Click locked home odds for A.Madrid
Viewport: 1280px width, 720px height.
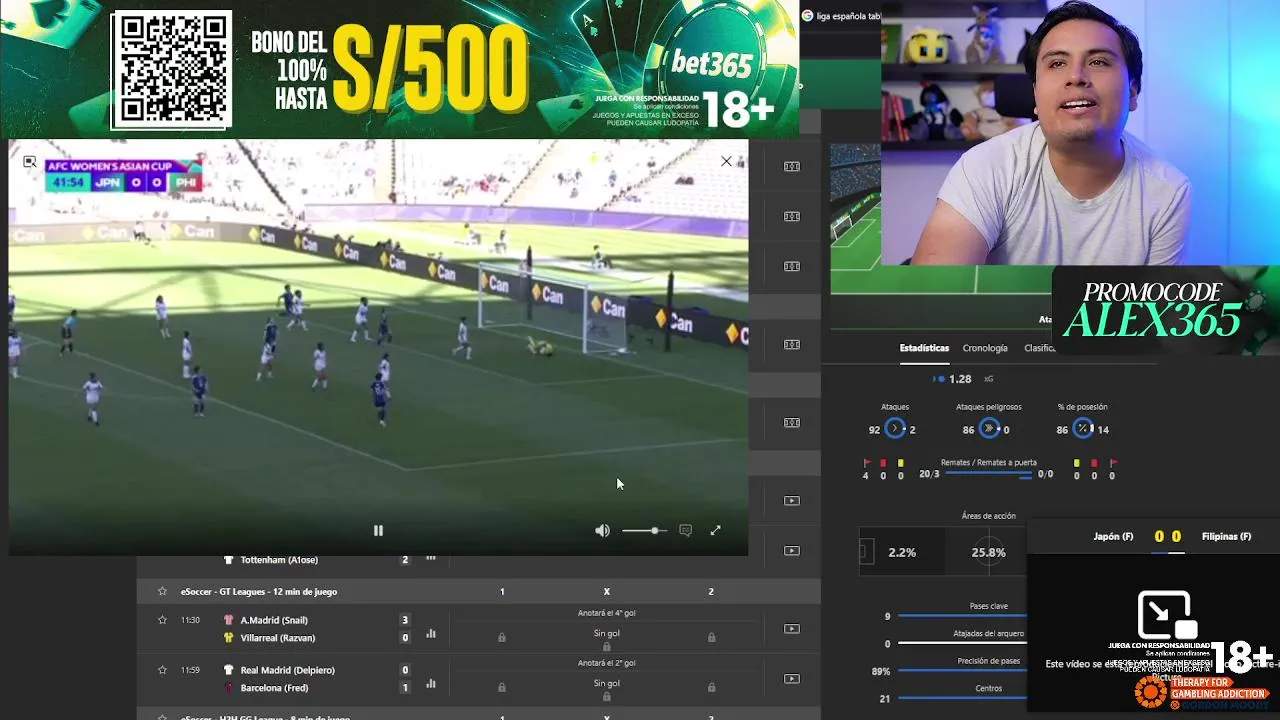[x=502, y=637]
